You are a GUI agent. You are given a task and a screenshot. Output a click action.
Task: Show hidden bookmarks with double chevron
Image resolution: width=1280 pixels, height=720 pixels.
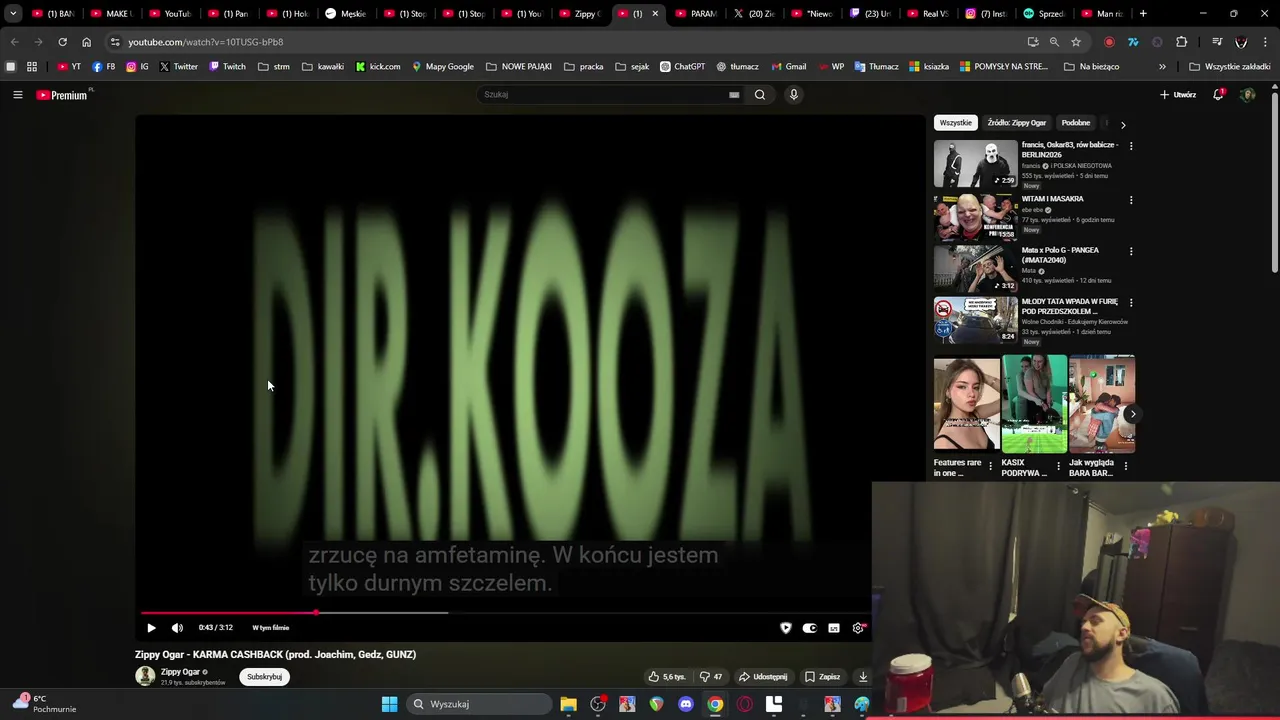[1162, 67]
